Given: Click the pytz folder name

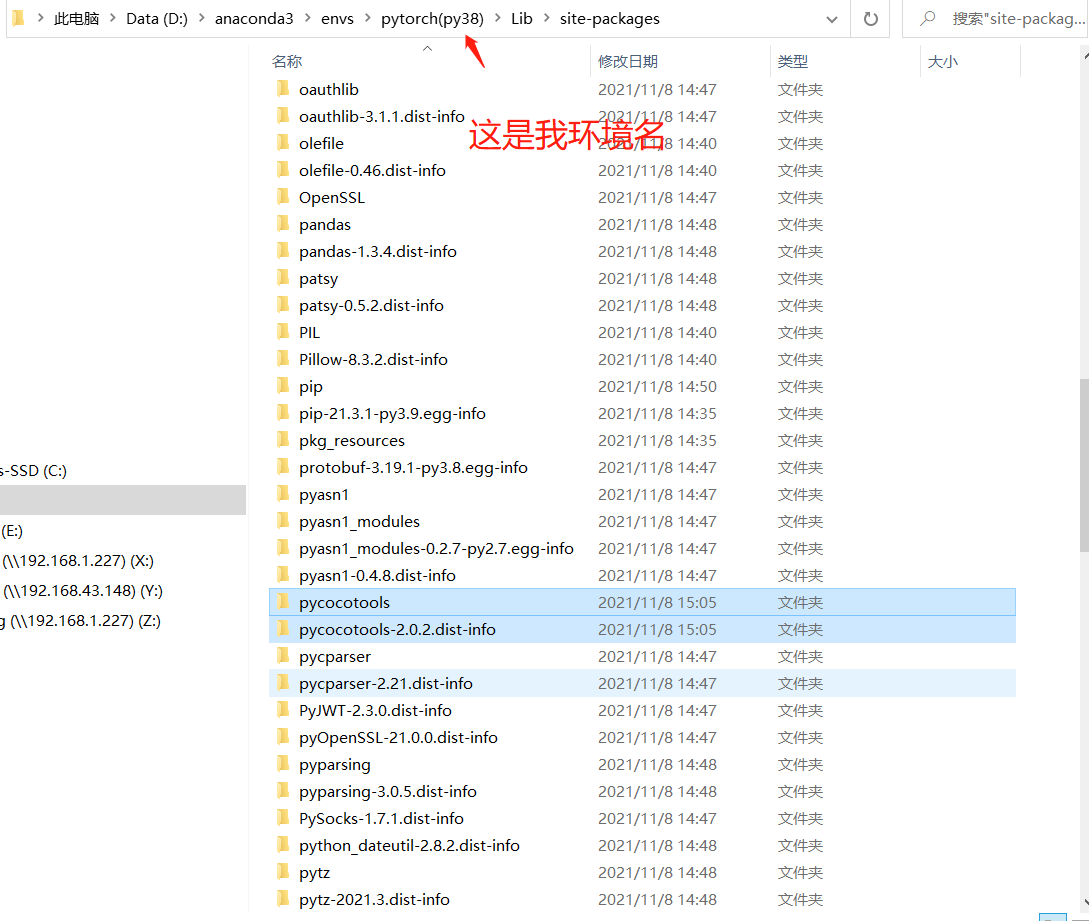Looking at the screenshot, I should (314, 873).
